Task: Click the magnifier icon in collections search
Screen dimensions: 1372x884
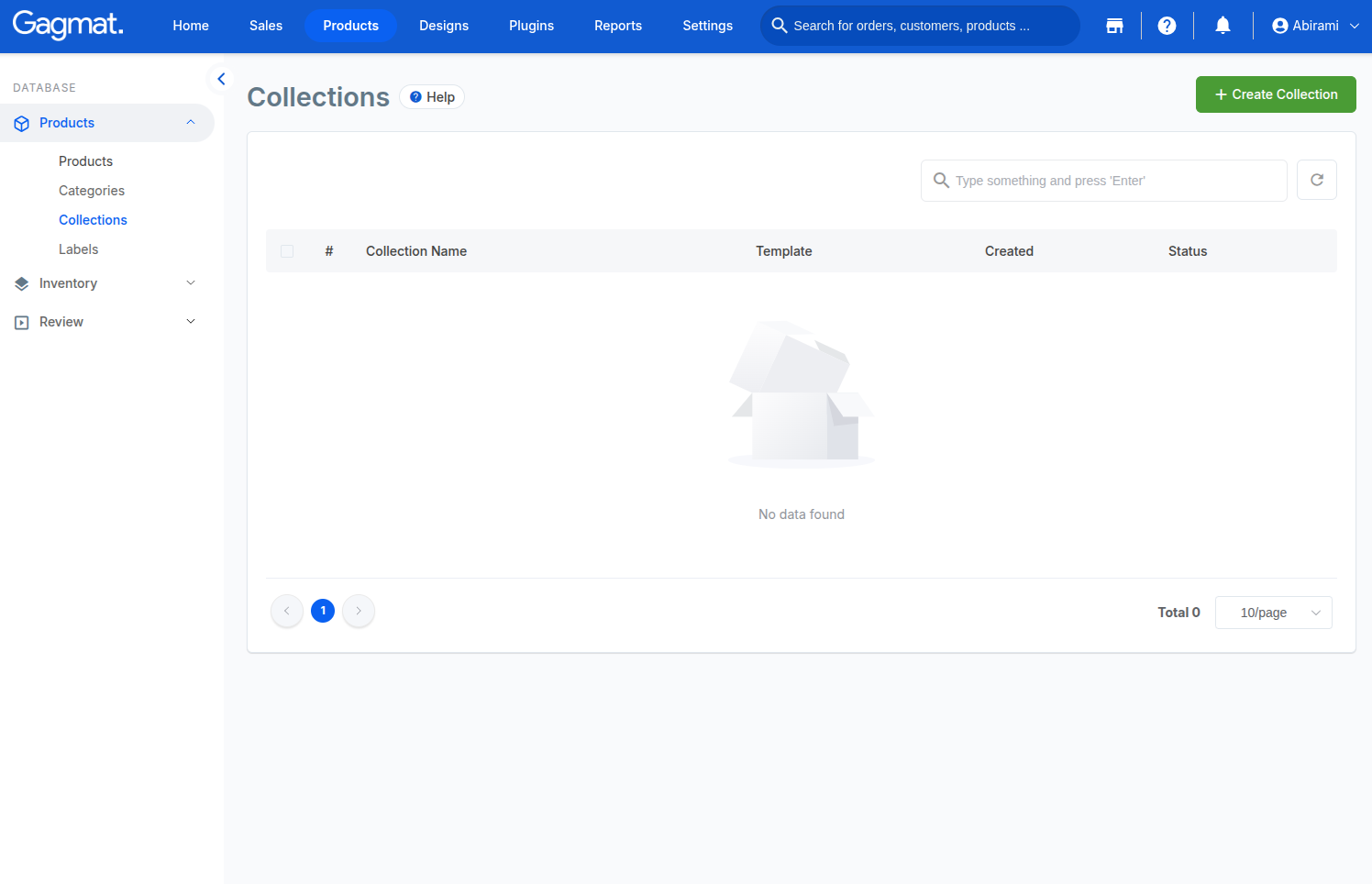Action: 941,181
